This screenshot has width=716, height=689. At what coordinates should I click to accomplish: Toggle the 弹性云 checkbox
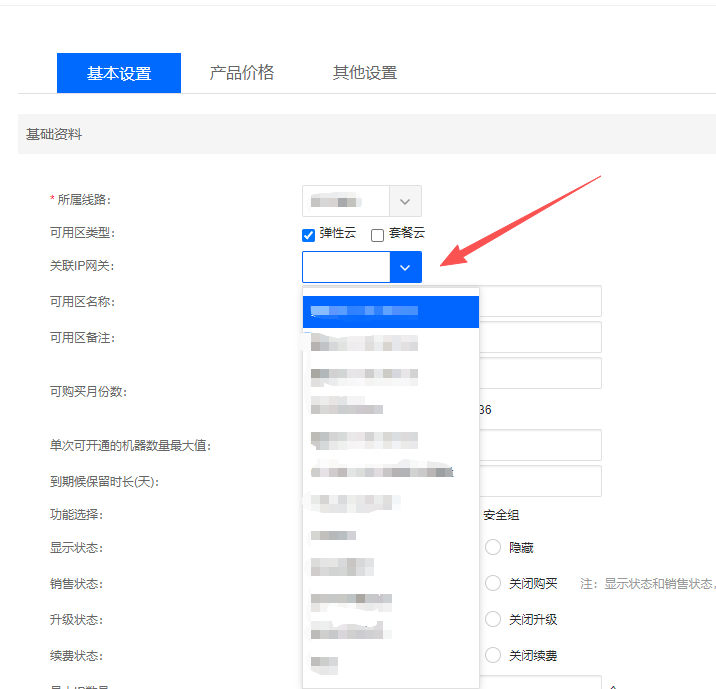point(309,235)
